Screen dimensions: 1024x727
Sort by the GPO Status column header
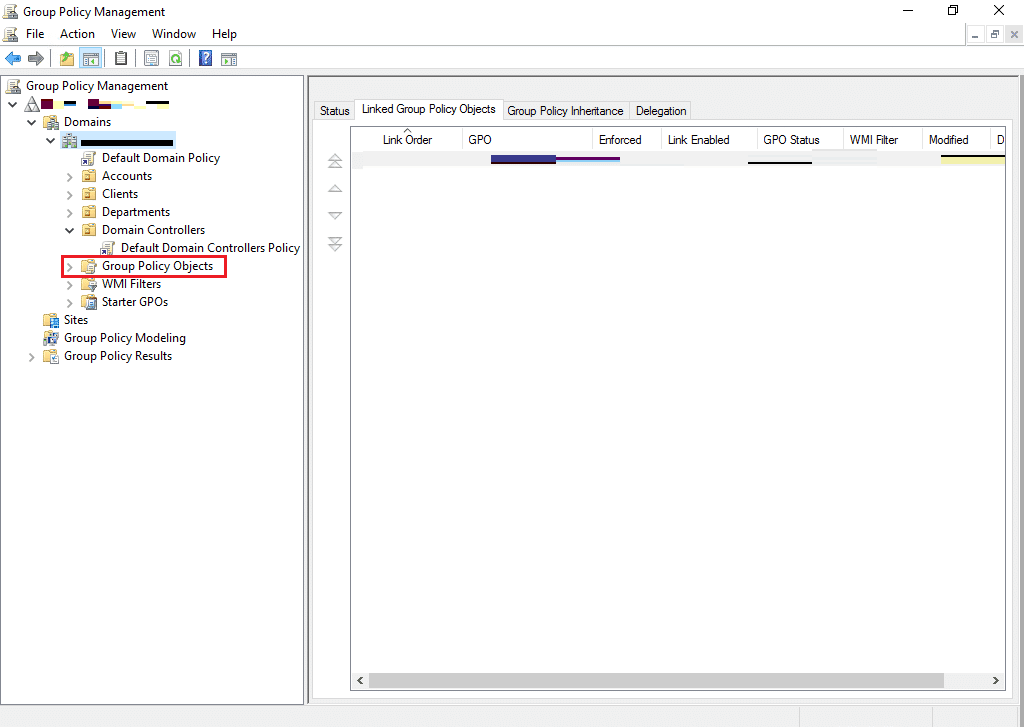(800, 139)
